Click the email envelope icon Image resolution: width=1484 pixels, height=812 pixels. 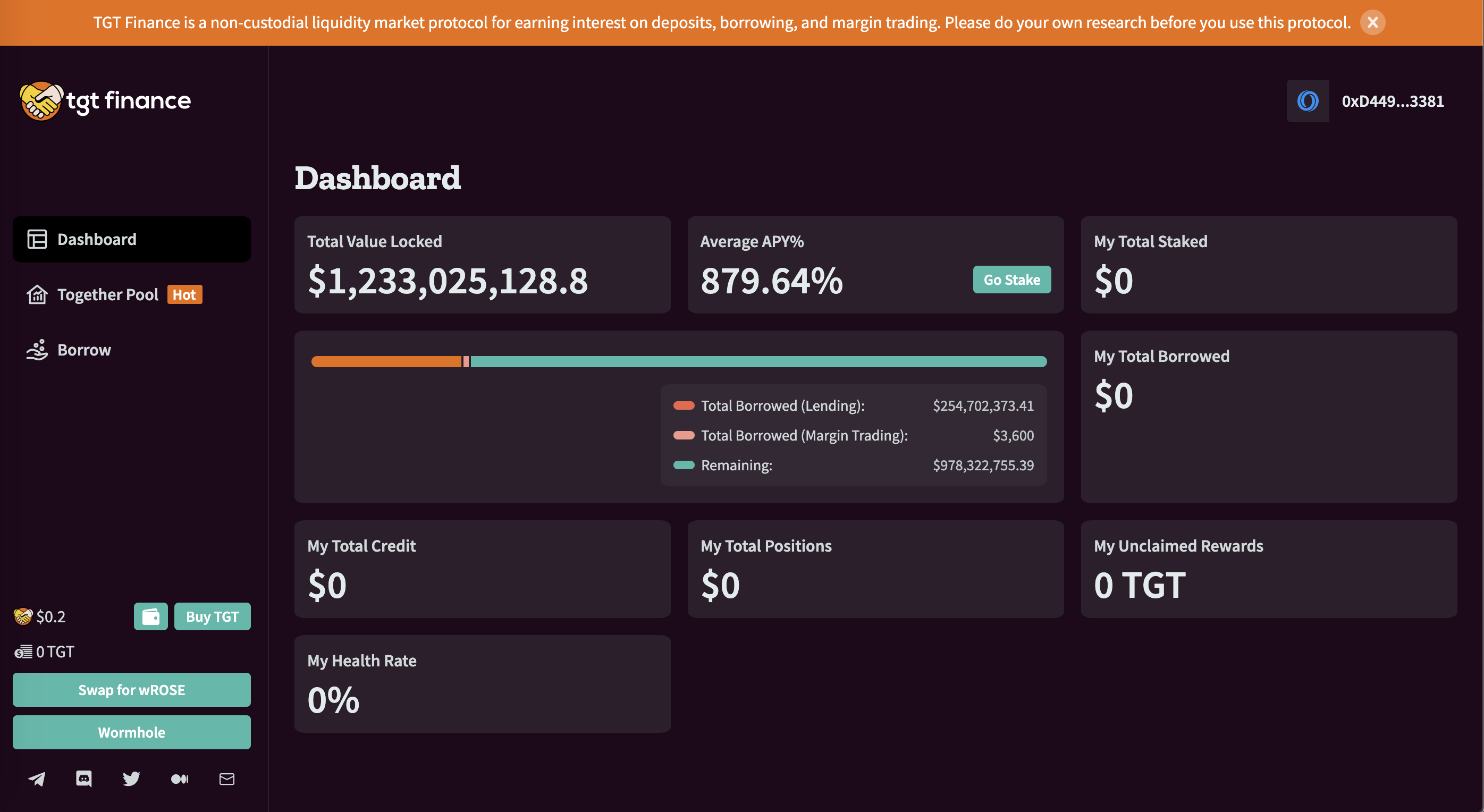tap(227, 779)
